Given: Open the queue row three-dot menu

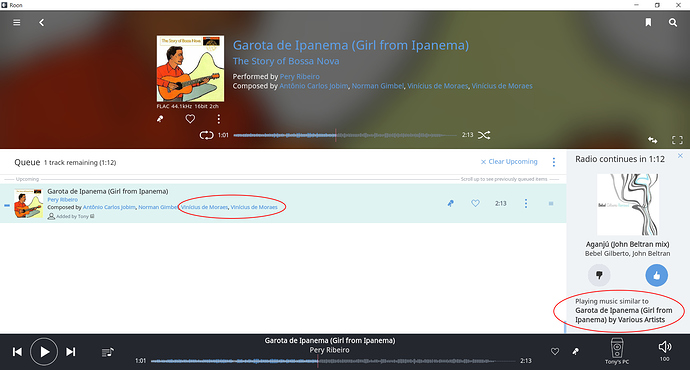Looking at the screenshot, I should pos(526,203).
